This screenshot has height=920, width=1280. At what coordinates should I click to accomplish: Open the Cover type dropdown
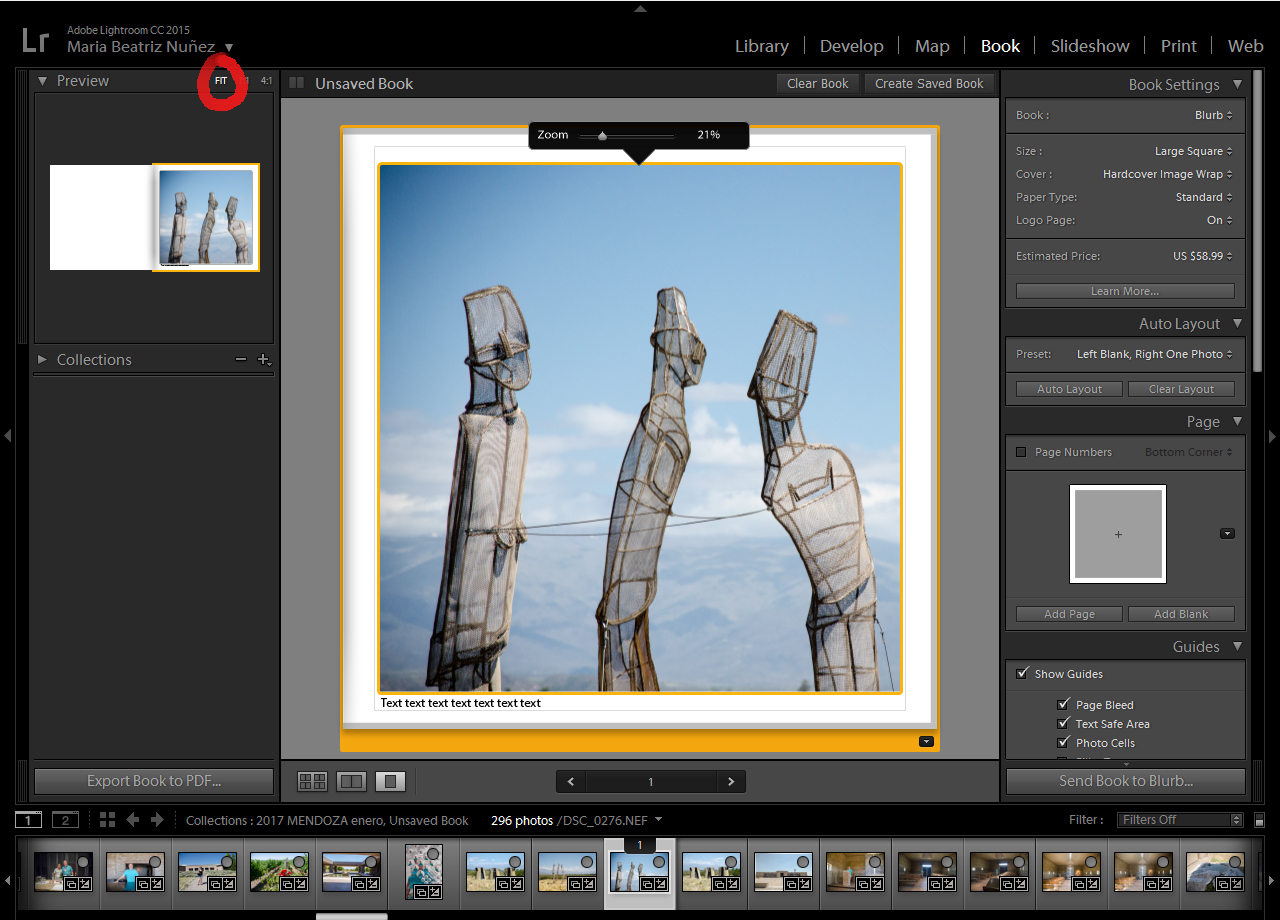click(1167, 174)
